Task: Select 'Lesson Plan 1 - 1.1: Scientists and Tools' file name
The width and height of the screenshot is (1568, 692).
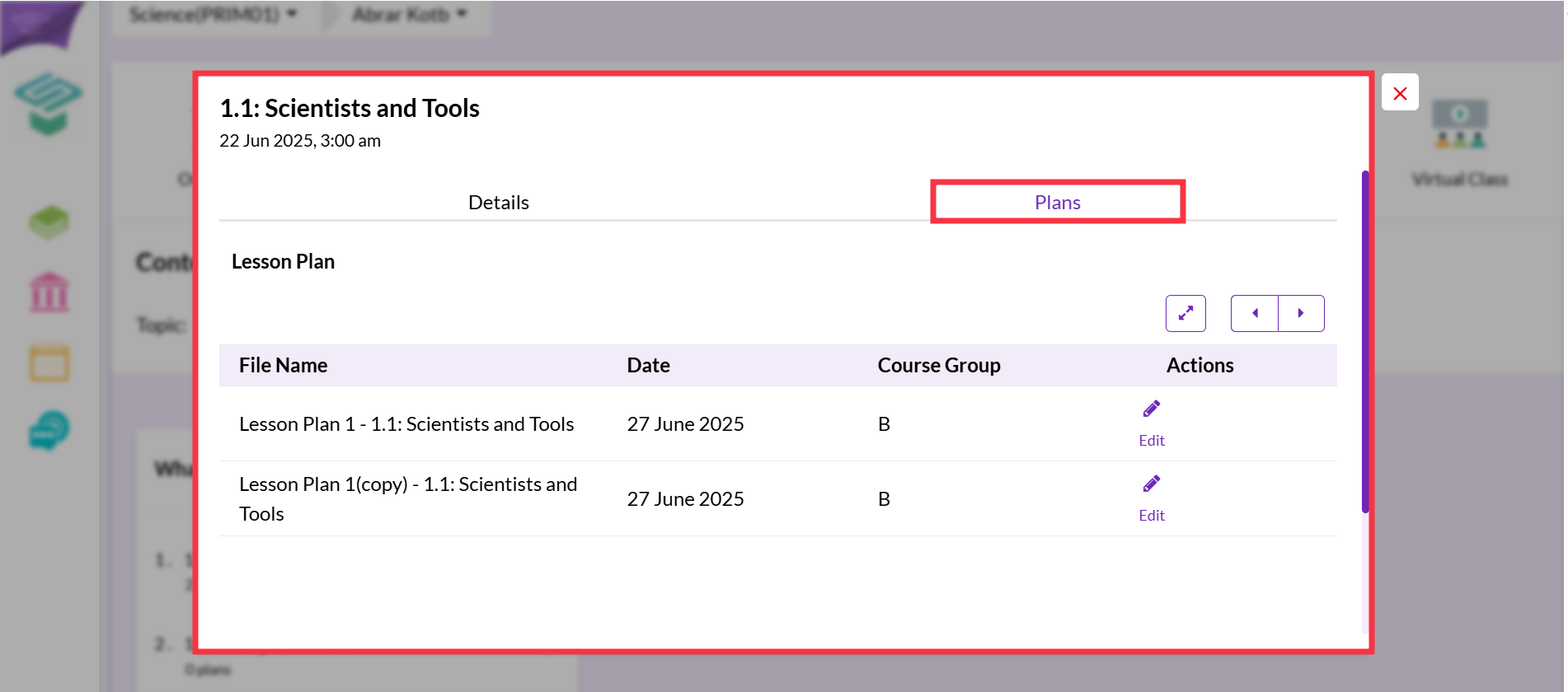Action: 406,424
